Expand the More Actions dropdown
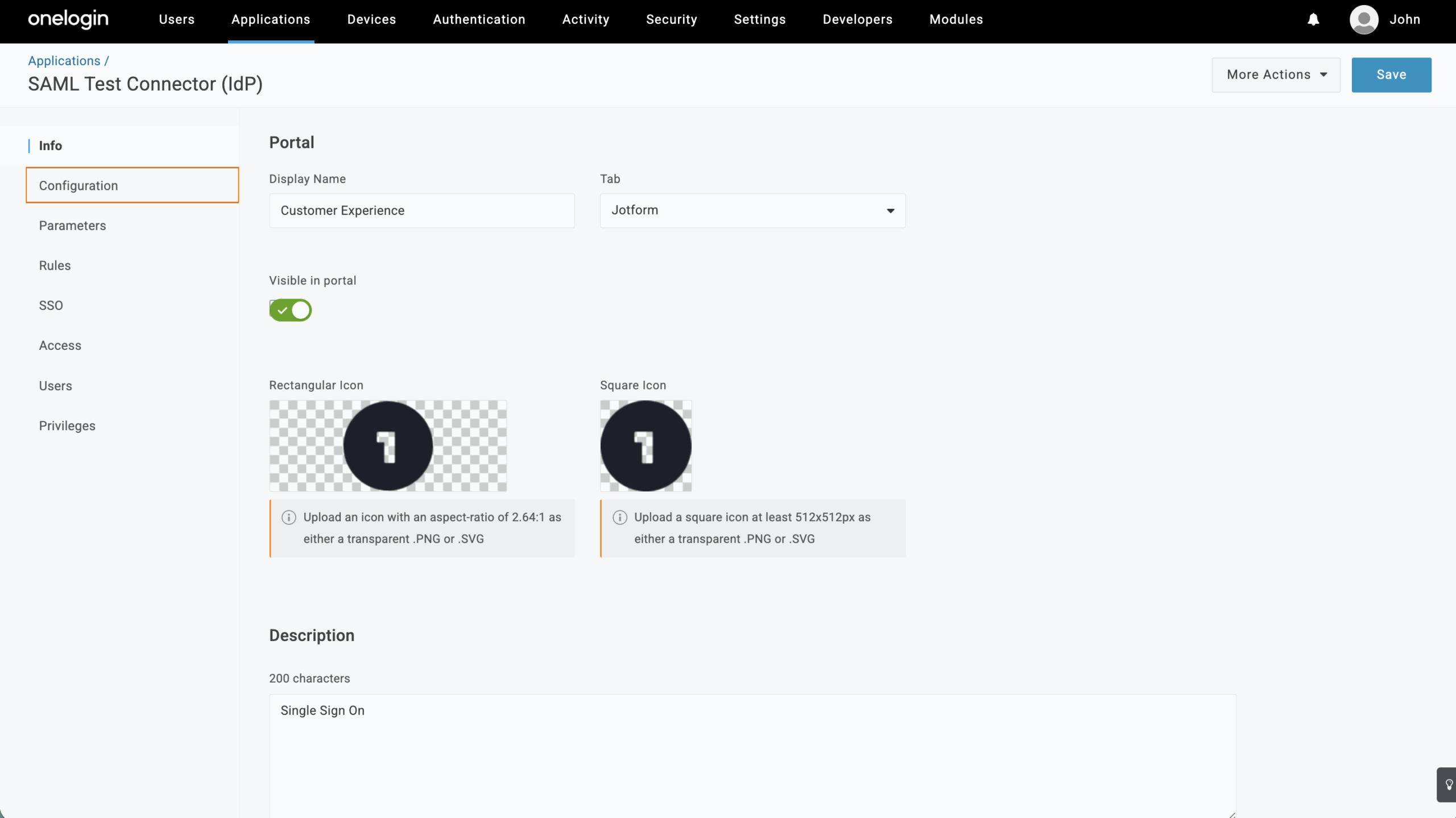 [x=1275, y=75]
